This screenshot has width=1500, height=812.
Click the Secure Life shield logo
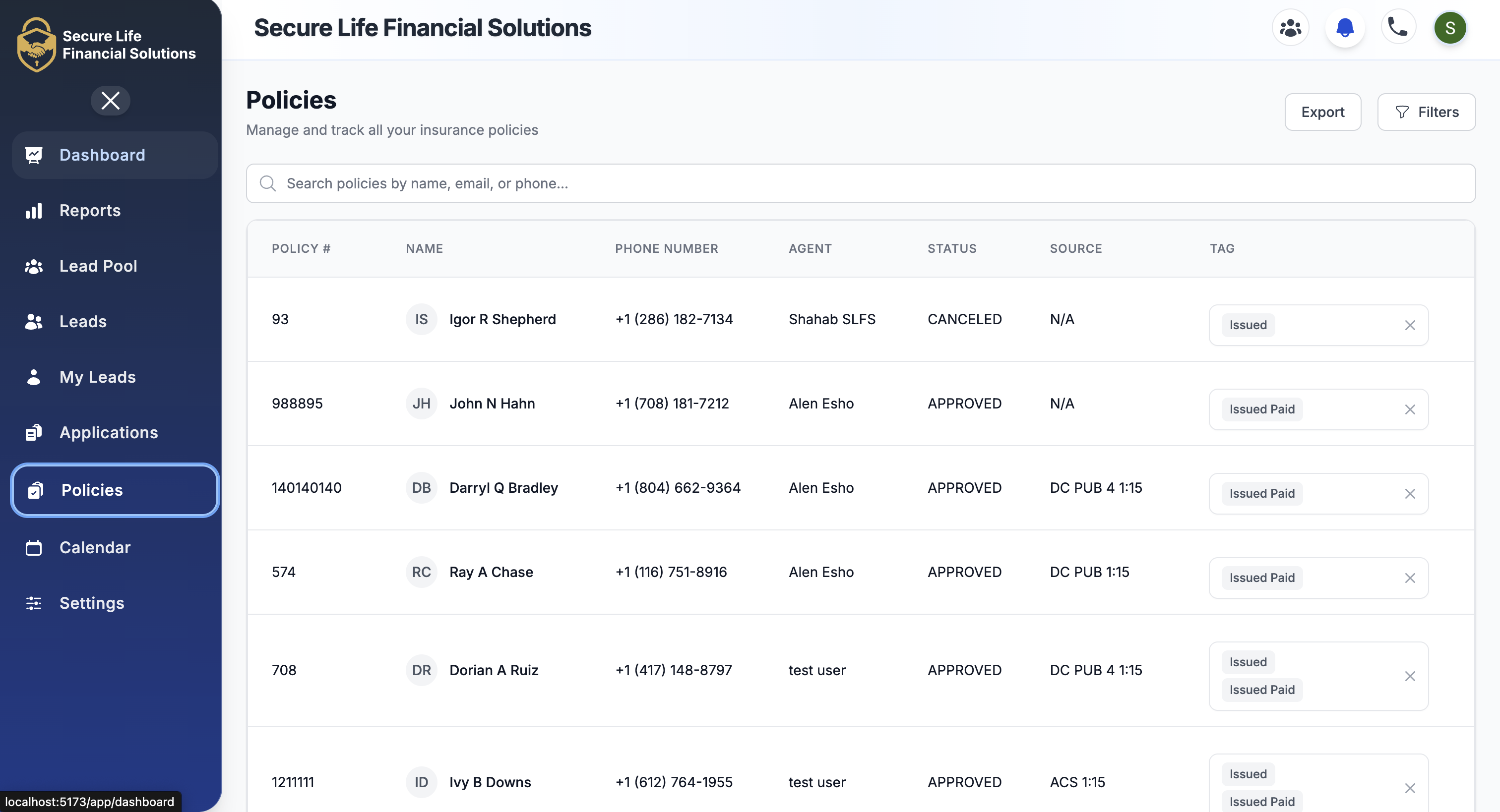click(36, 45)
